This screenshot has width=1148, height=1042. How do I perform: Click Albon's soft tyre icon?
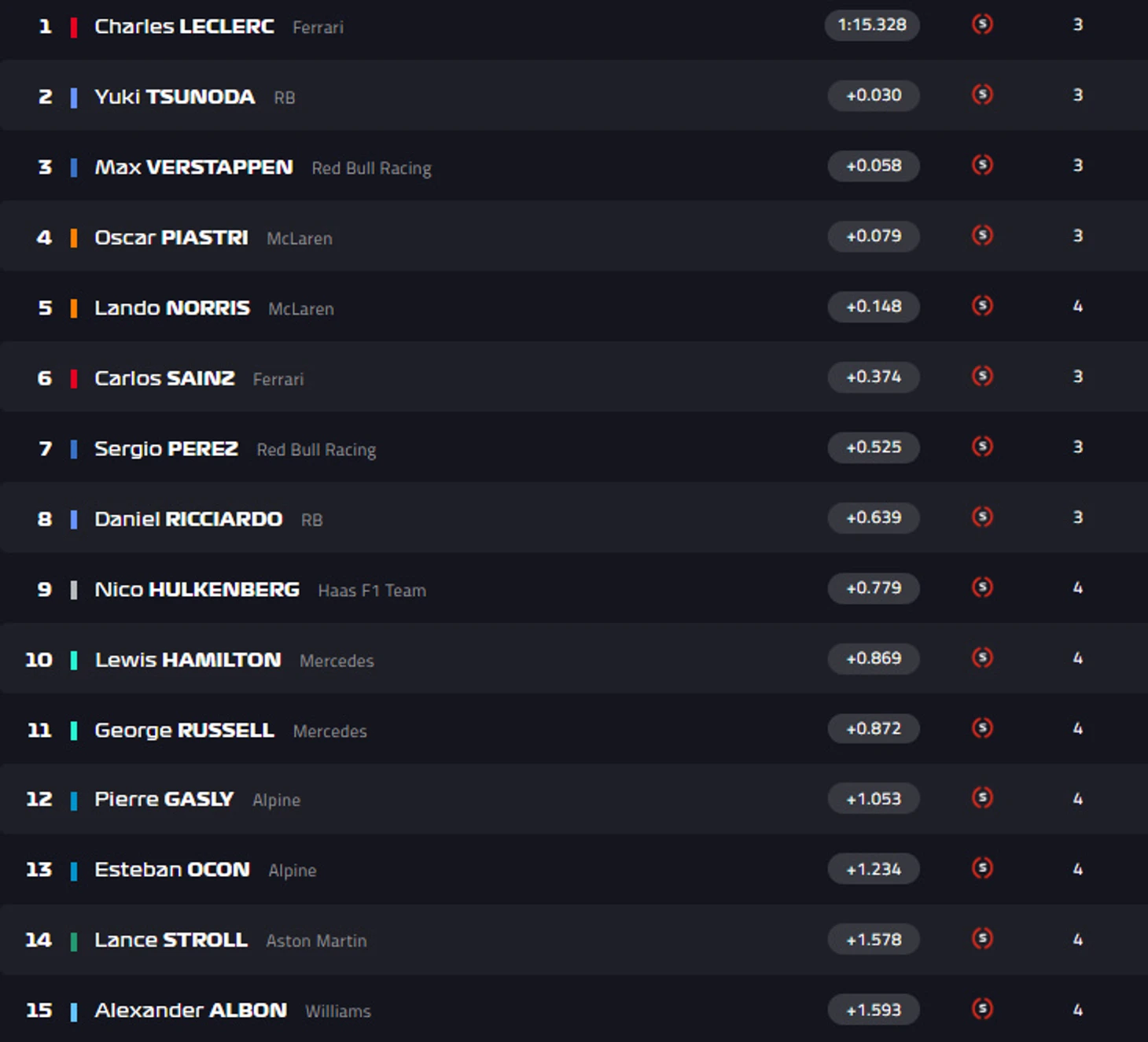tap(982, 1009)
